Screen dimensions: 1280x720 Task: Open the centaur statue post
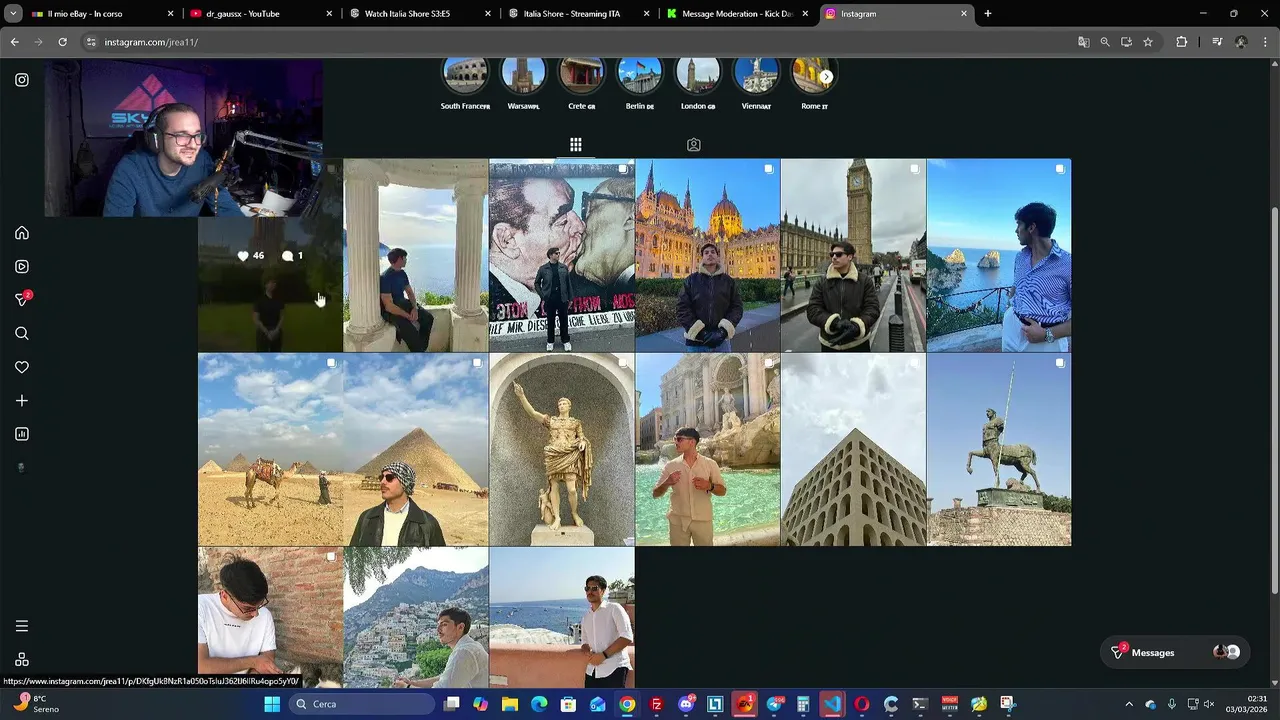coord(999,449)
